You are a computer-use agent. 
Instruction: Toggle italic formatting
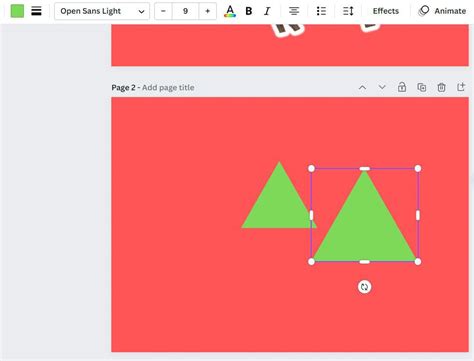[267, 11]
